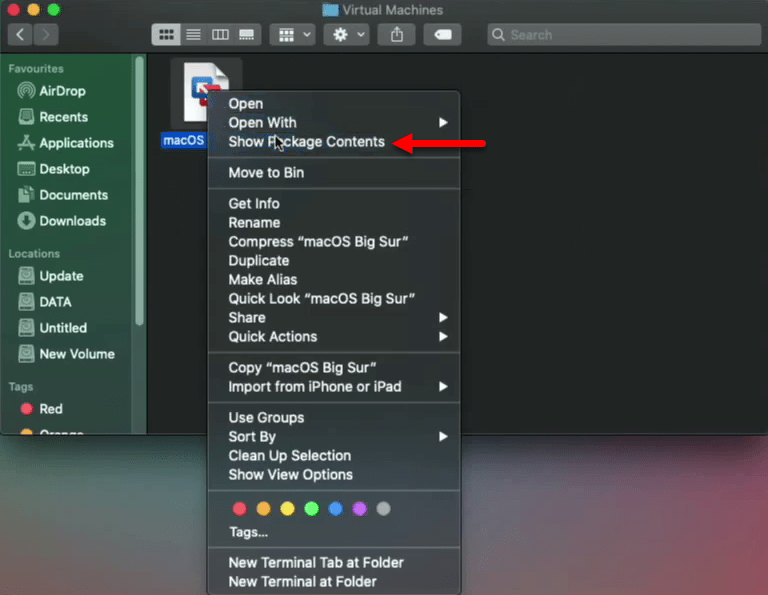This screenshot has height=595, width=768.
Task: Open the group-by arrangement dropdown
Action: click(292, 35)
